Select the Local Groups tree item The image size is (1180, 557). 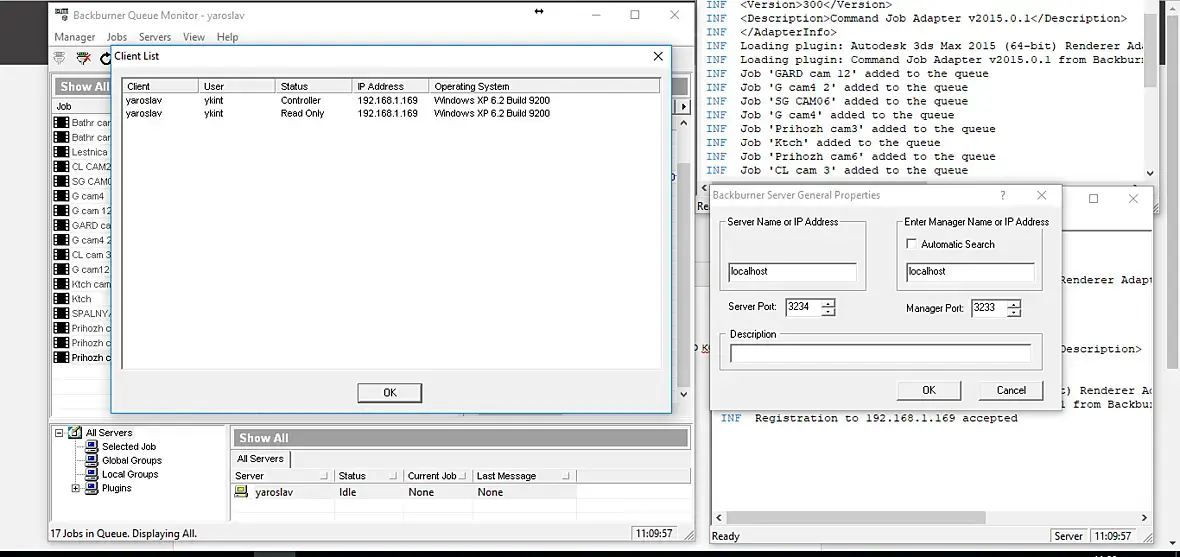(x=129, y=474)
